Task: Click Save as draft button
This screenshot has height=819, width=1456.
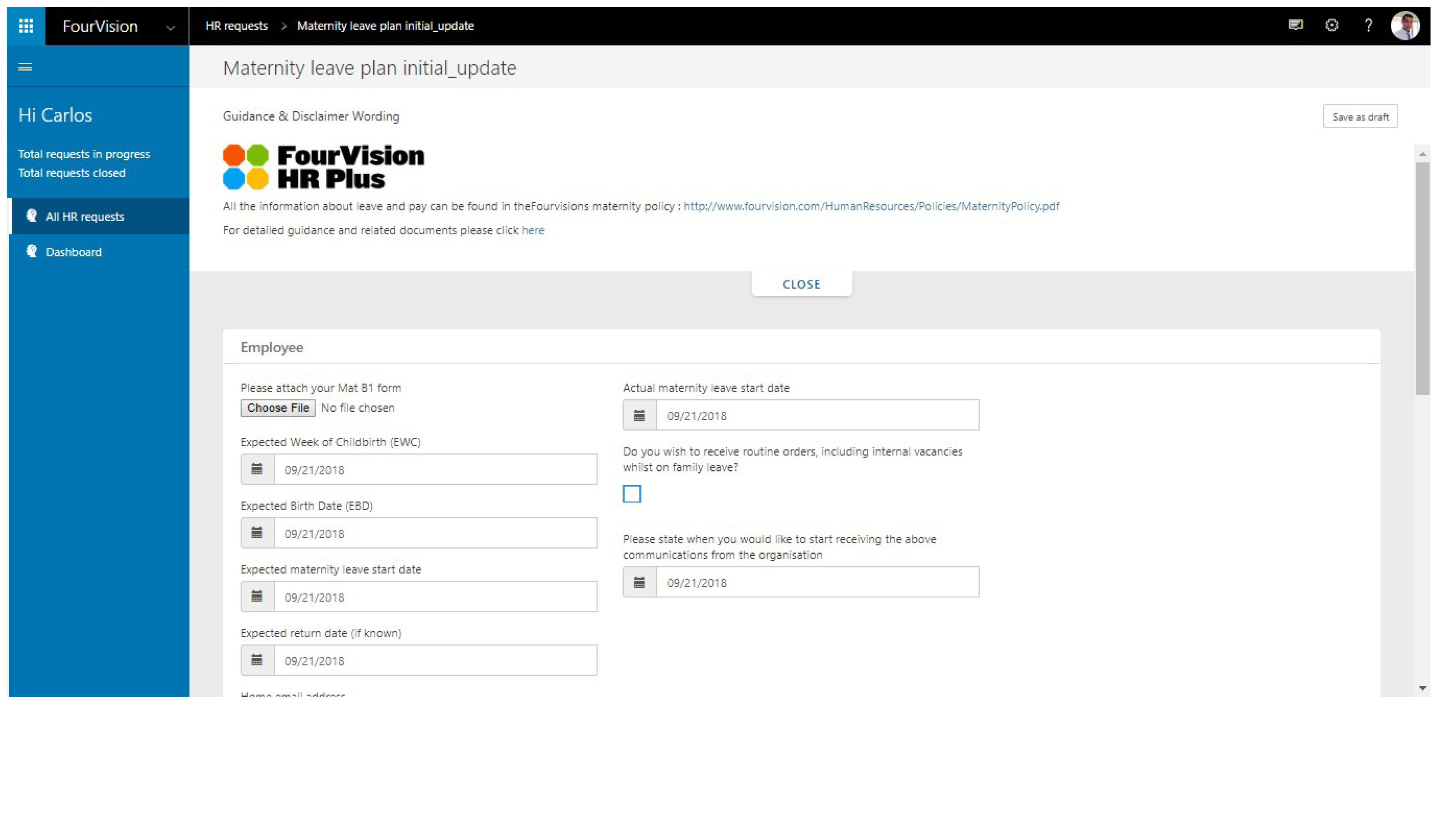Action: 1360,116
